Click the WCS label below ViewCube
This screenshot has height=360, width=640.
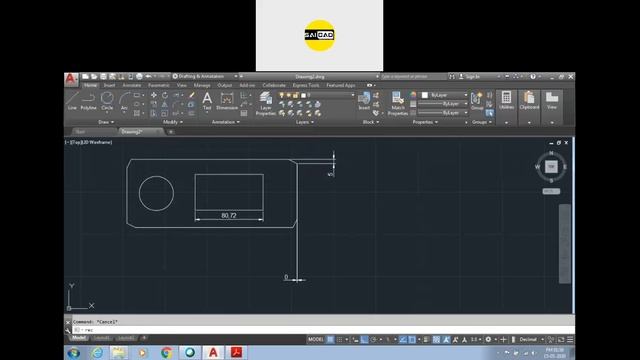click(x=551, y=191)
